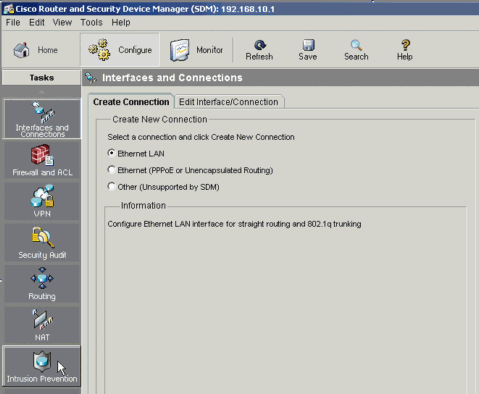Open the NAT task
The width and height of the screenshot is (479, 394).
click(42, 325)
